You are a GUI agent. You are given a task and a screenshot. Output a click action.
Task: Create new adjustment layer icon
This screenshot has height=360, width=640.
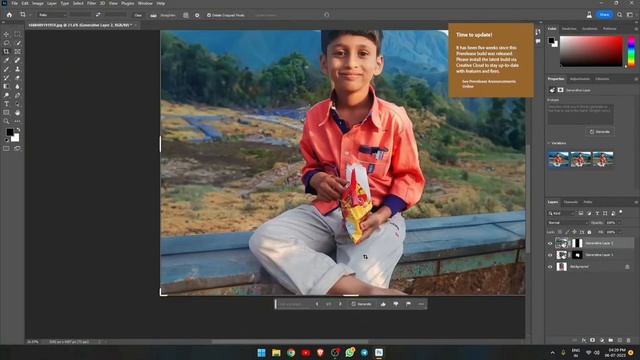point(602,340)
